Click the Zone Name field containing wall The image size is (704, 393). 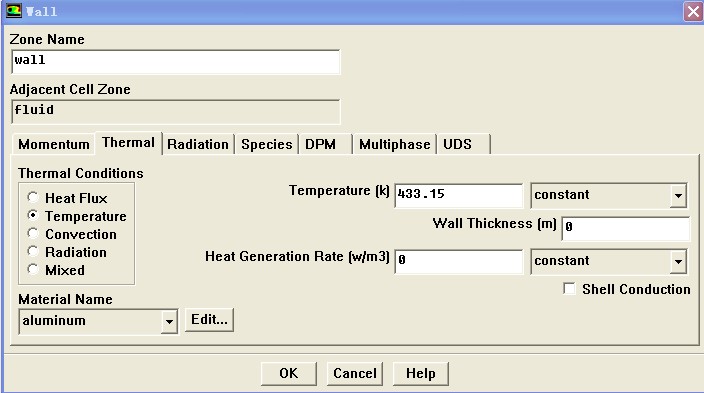pyautogui.click(x=176, y=62)
